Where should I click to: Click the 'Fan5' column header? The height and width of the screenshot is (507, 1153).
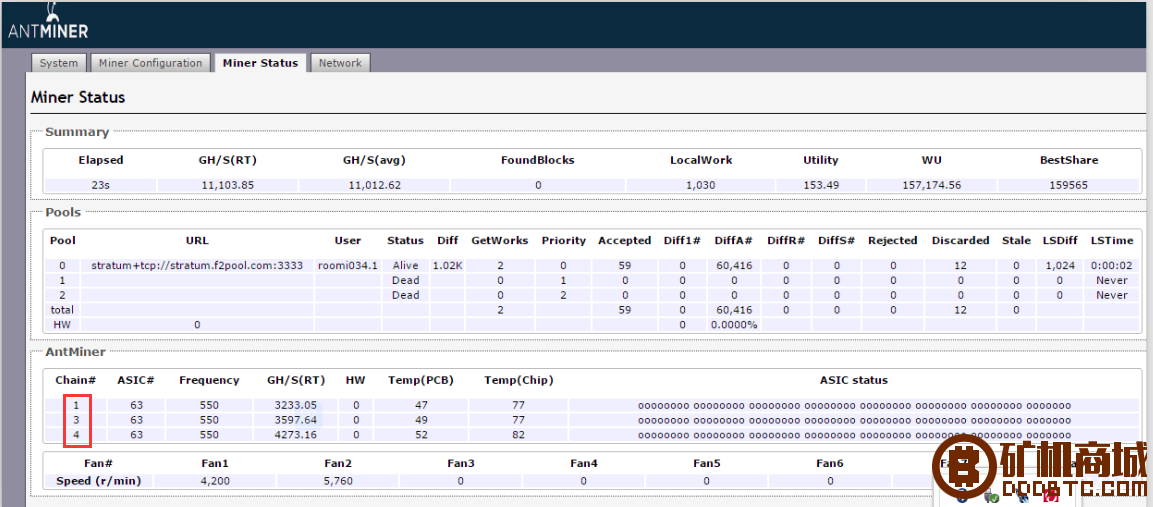pyautogui.click(x=707, y=464)
